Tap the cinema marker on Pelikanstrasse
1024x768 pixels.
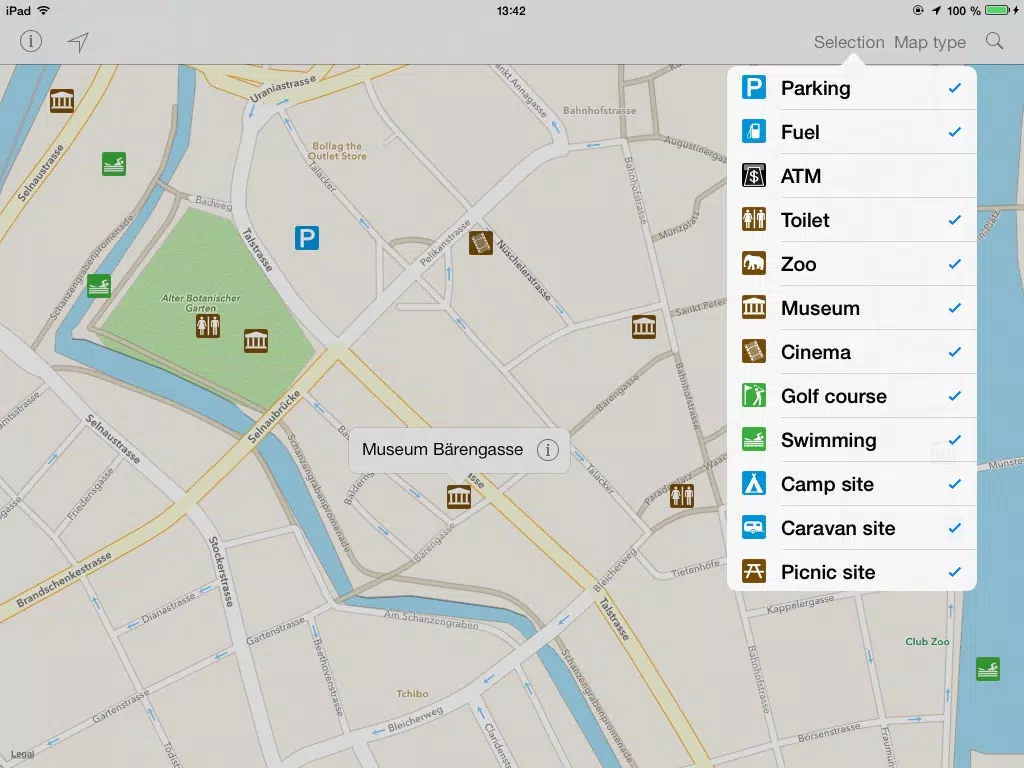tap(481, 243)
